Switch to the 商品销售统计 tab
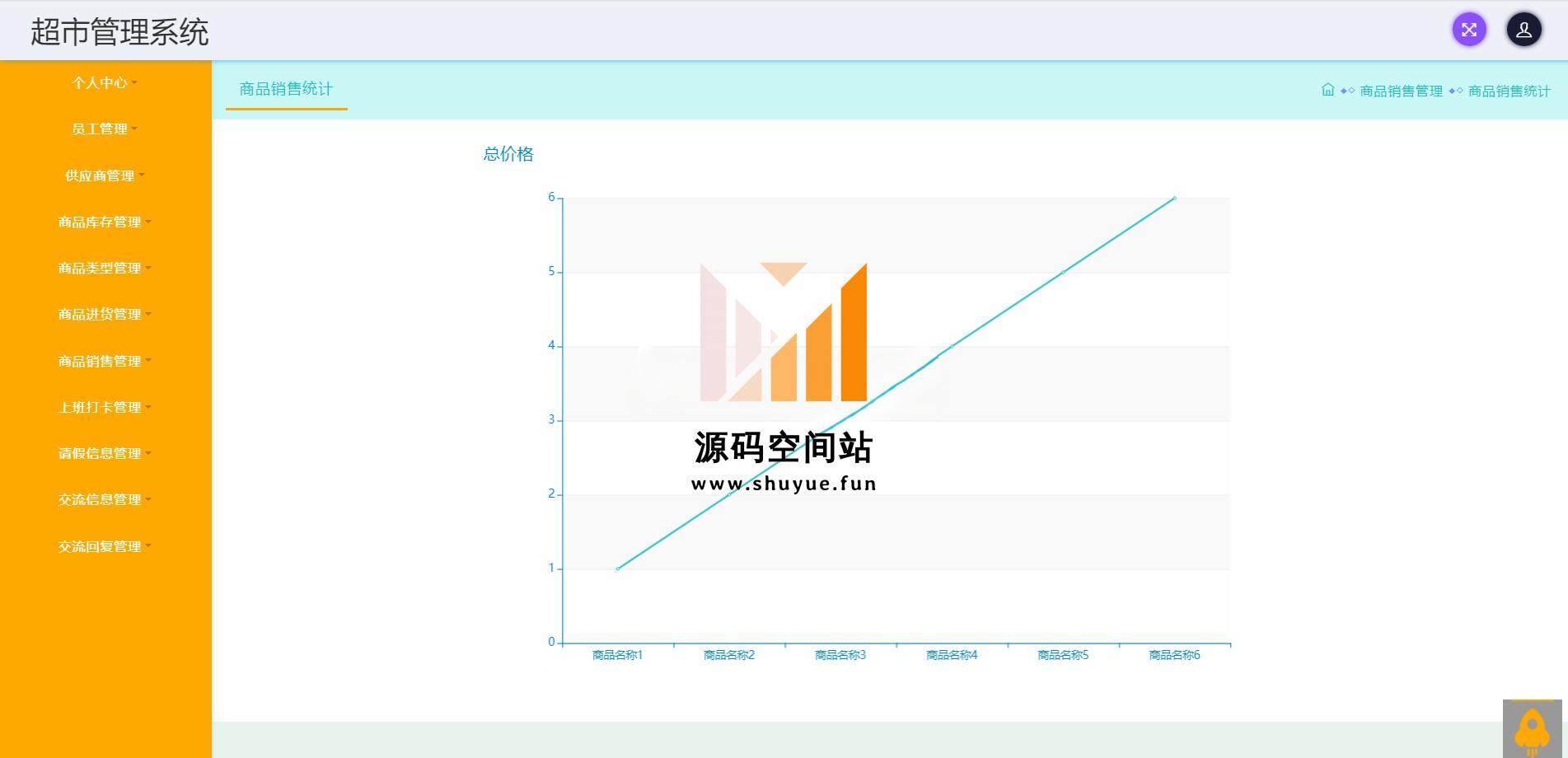The height and width of the screenshot is (758, 1568). click(x=286, y=89)
